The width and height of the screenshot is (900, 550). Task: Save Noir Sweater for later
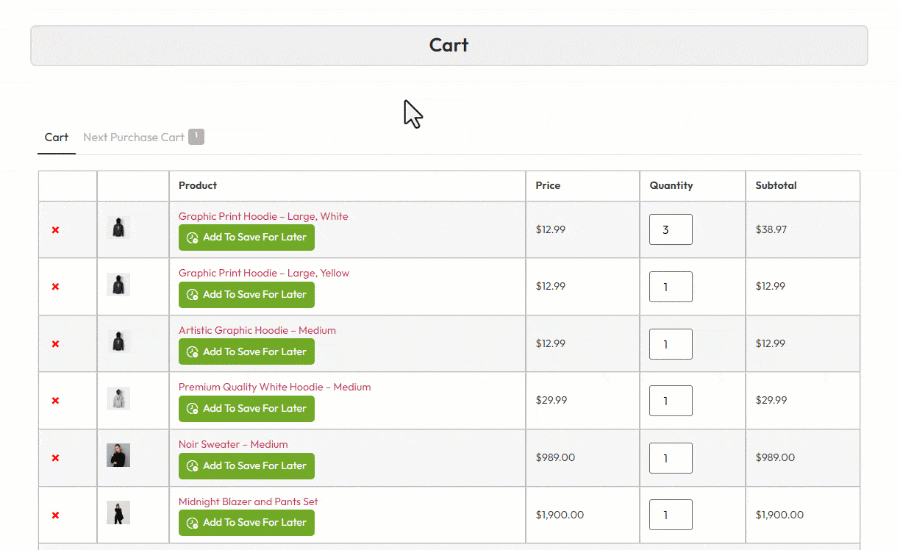point(246,466)
